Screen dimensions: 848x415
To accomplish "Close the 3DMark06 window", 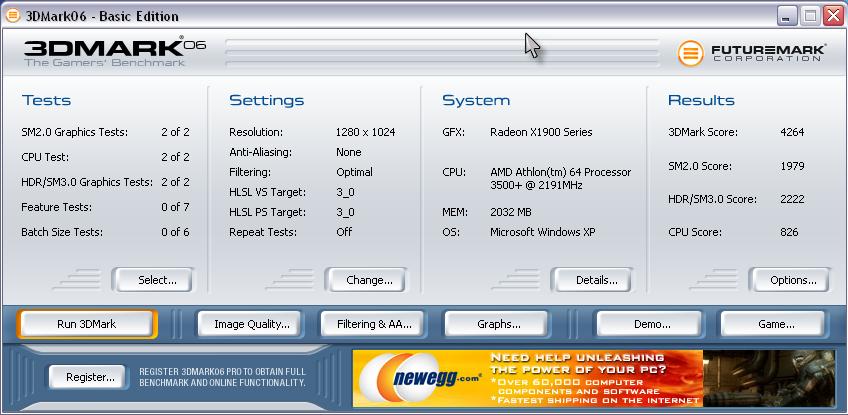I will click(x=833, y=16).
